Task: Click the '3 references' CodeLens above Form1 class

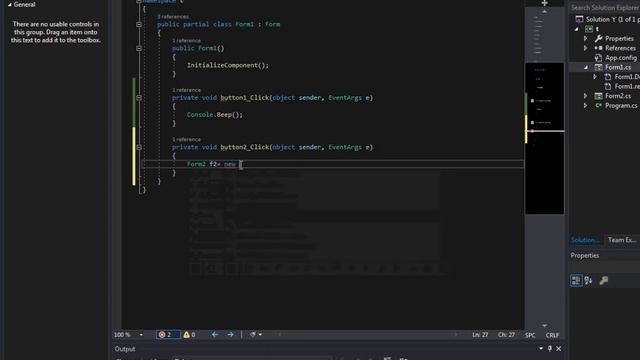Action: 173,17
